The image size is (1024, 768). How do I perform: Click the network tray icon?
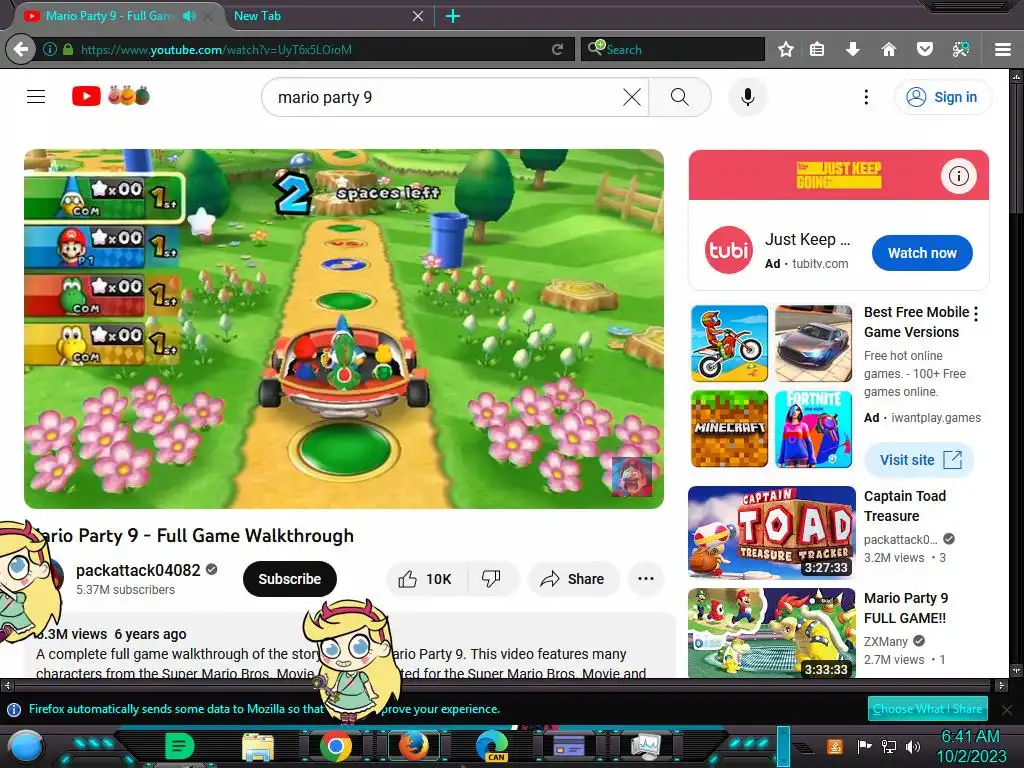click(x=889, y=746)
